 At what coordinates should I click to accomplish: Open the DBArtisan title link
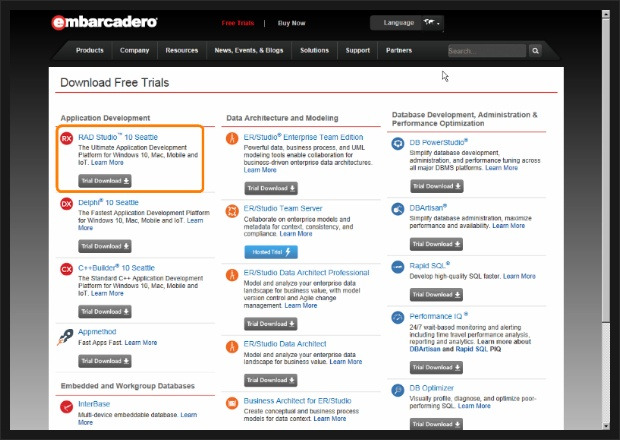click(428, 208)
